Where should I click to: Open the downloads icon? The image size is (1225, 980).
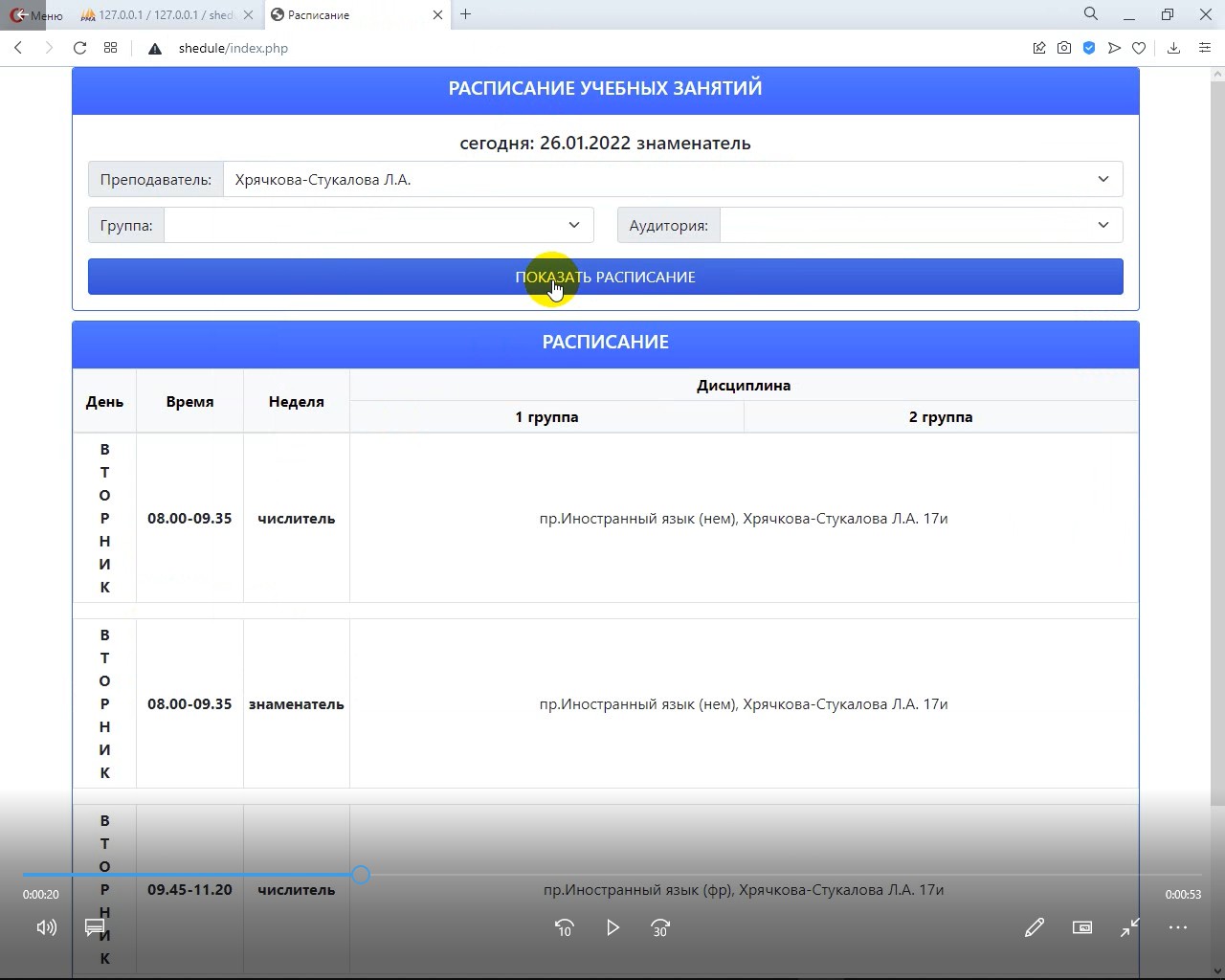(1174, 48)
